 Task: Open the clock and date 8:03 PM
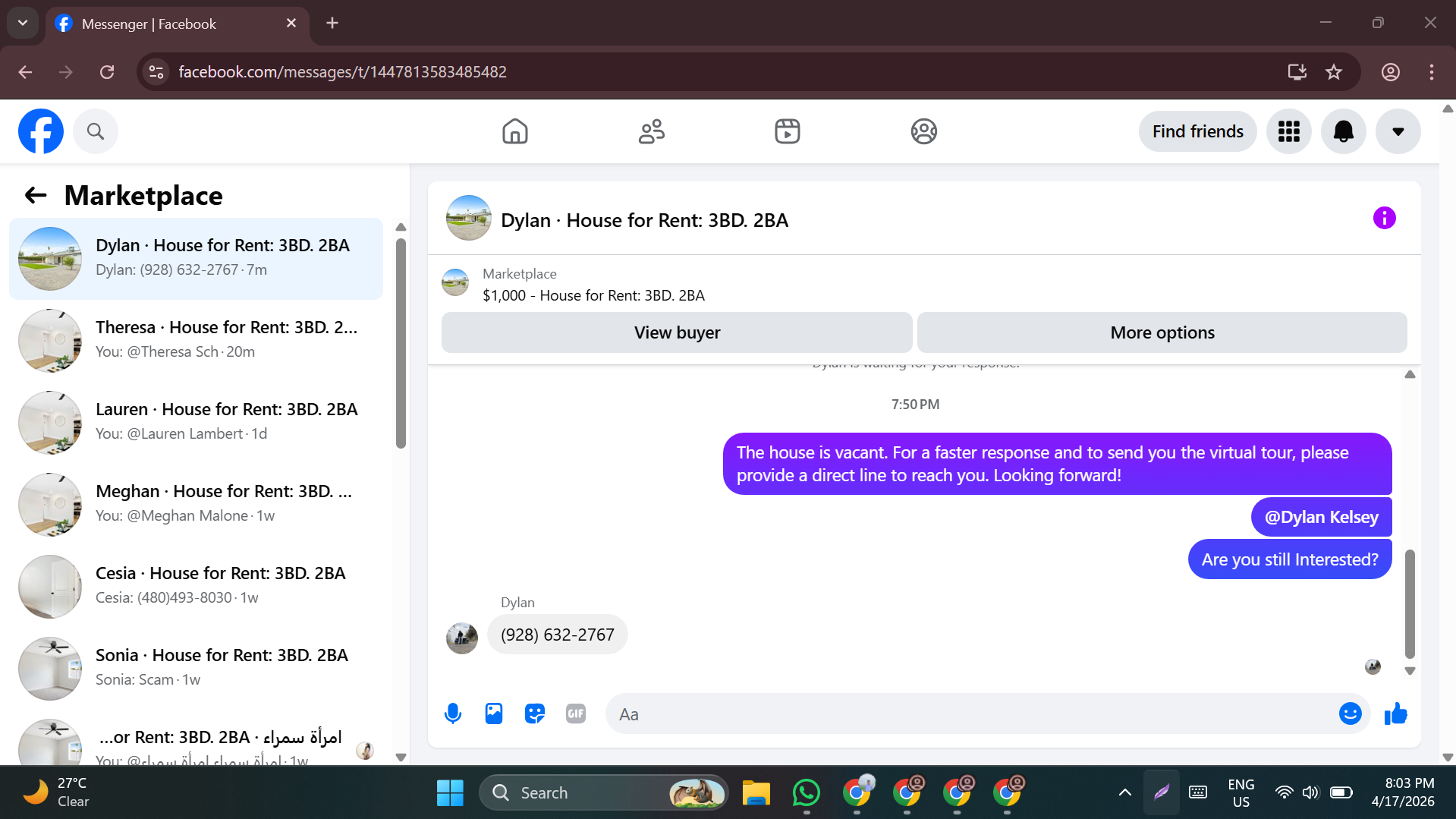(x=1403, y=792)
